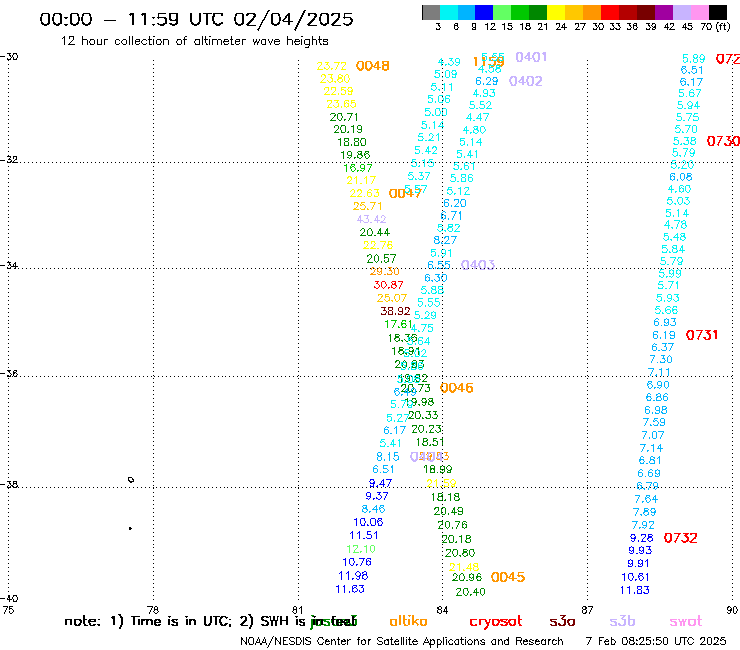Click the lavender wave height value 43.42
740x650 pixels.
click(371, 219)
